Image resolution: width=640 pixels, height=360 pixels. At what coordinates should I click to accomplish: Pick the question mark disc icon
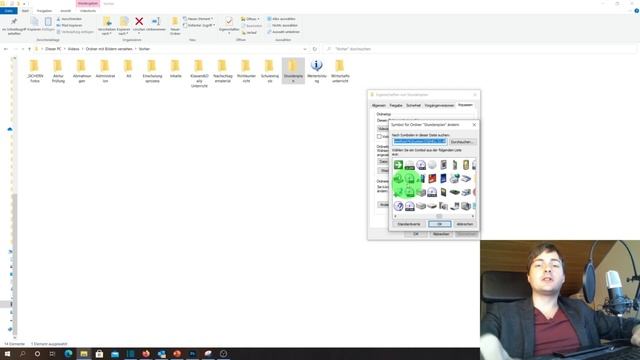[398, 206]
